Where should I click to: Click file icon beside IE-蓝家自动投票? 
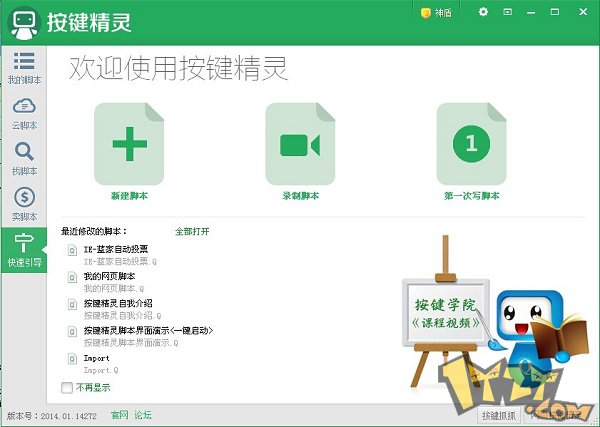point(72,251)
